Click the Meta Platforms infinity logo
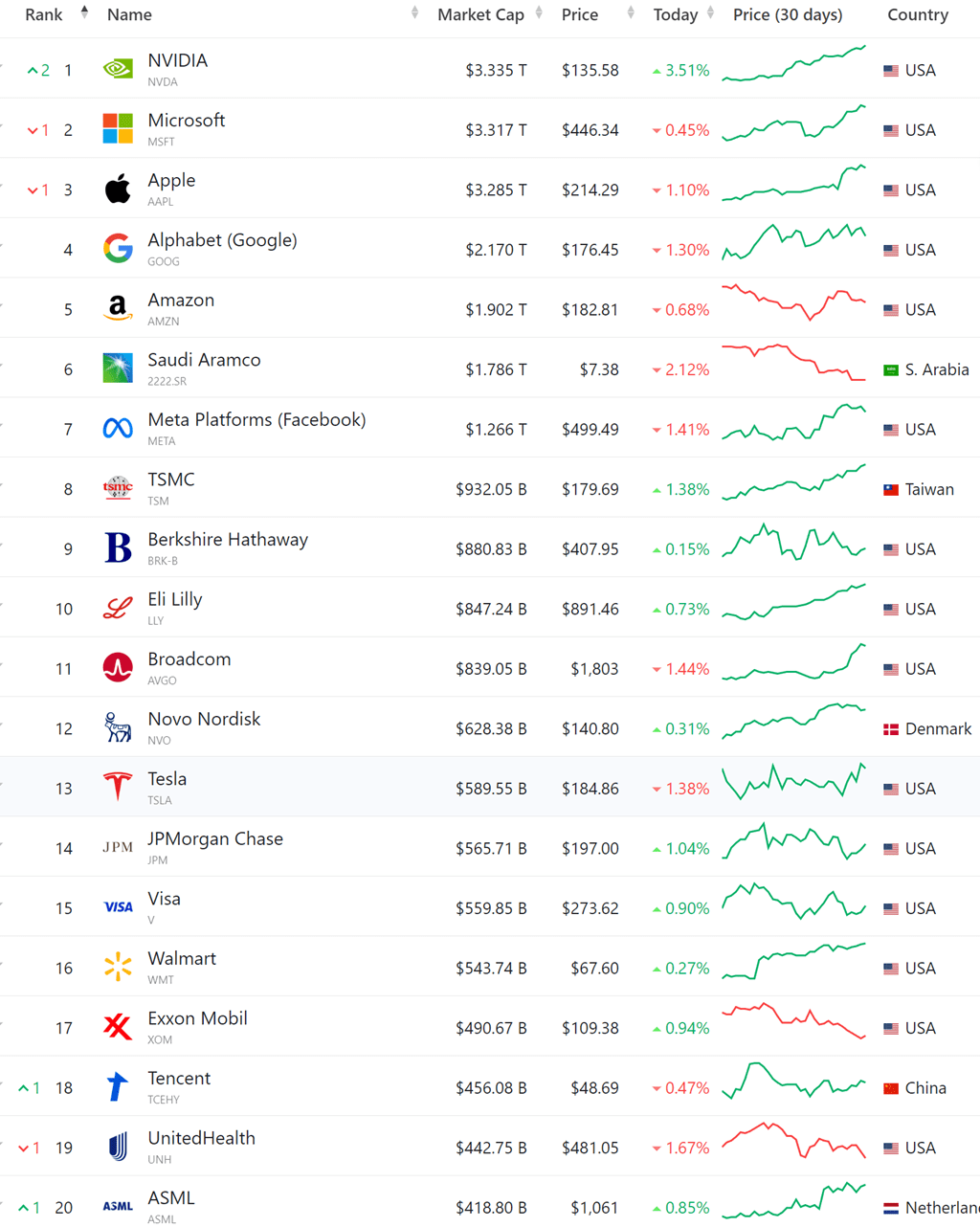The height and width of the screenshot is (1227, 980). coord(118,429)
